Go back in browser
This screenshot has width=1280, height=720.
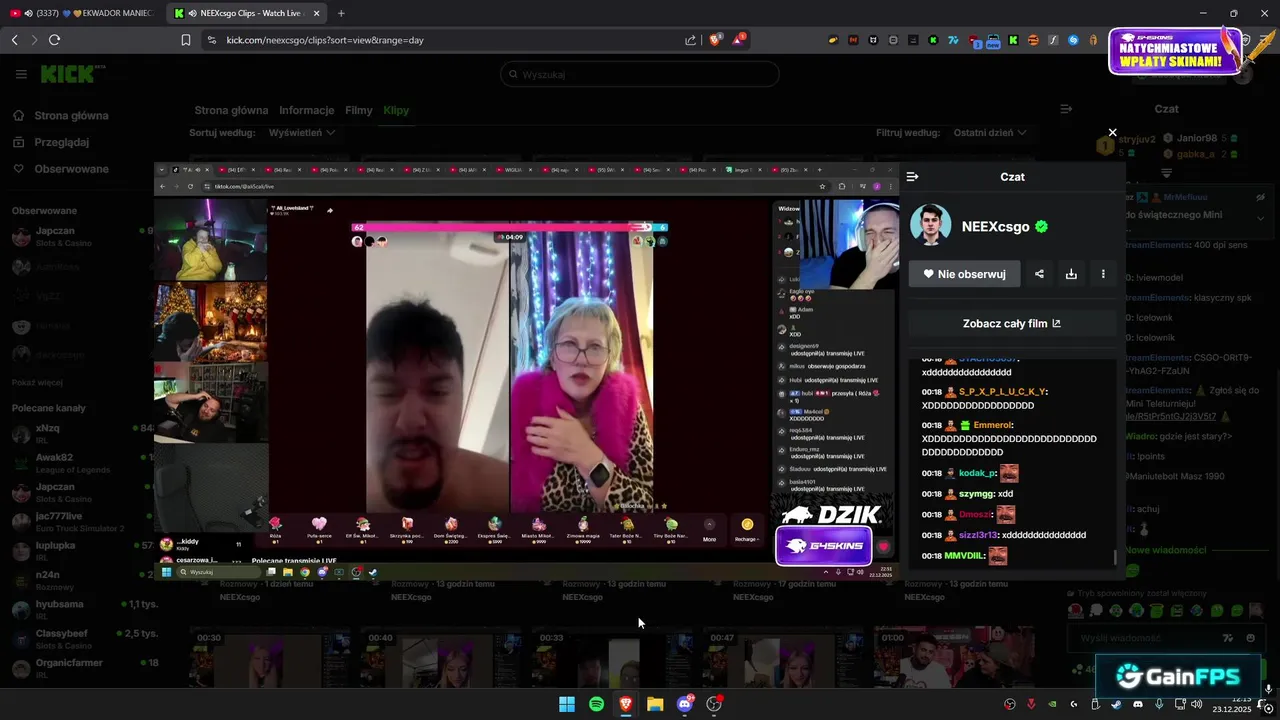[14, 40]
